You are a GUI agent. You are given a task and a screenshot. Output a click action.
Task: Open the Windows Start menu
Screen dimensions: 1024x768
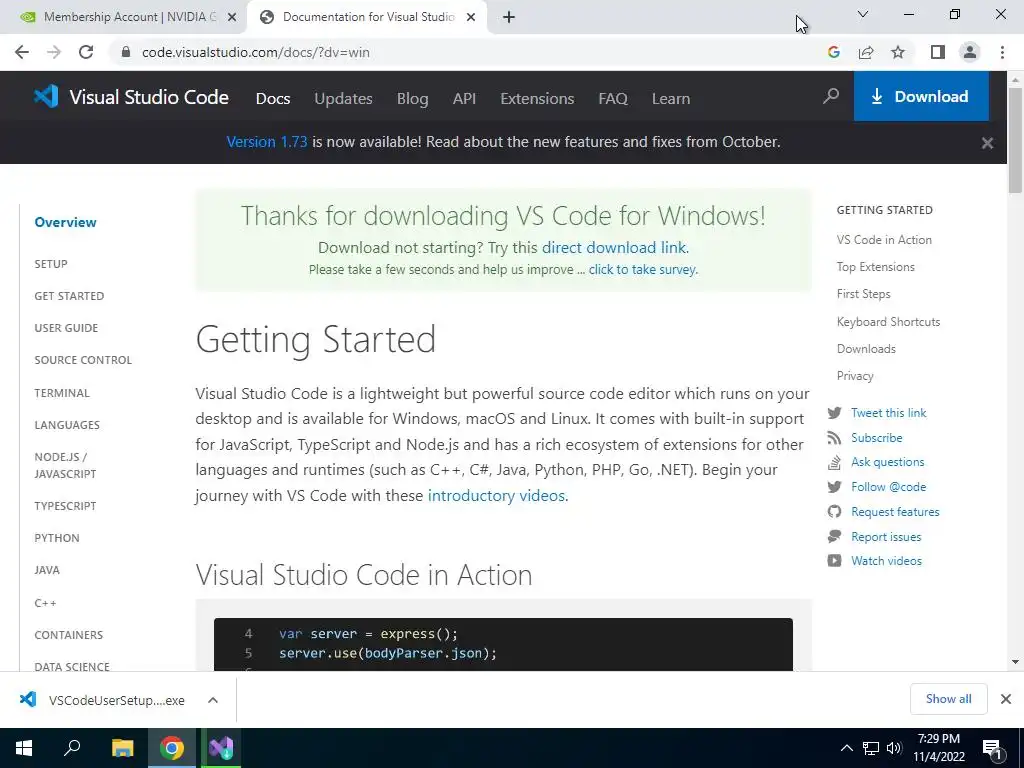click(24, 748)
